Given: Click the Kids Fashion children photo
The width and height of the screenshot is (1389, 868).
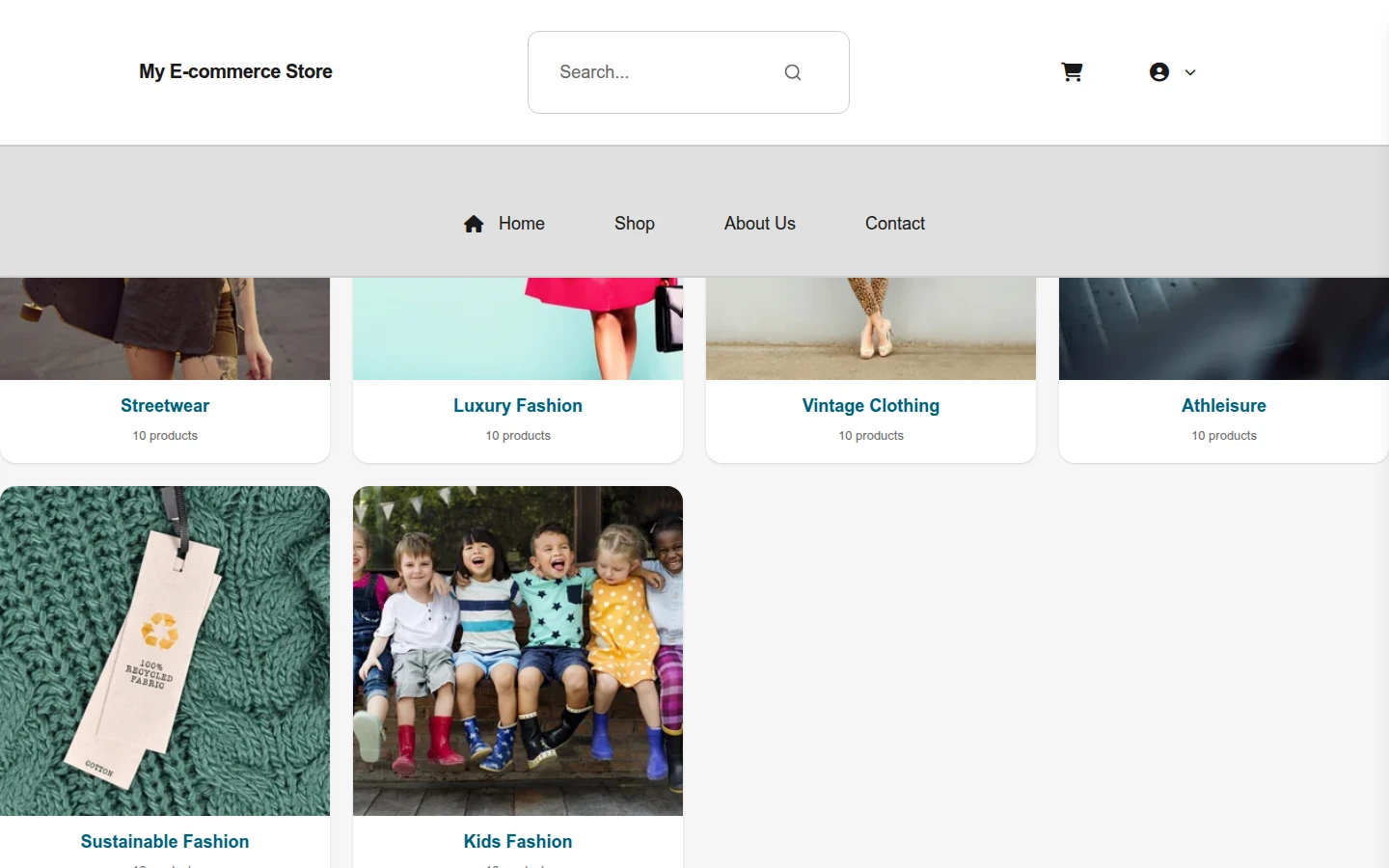Looking at the screenshot, I should 518,651.
